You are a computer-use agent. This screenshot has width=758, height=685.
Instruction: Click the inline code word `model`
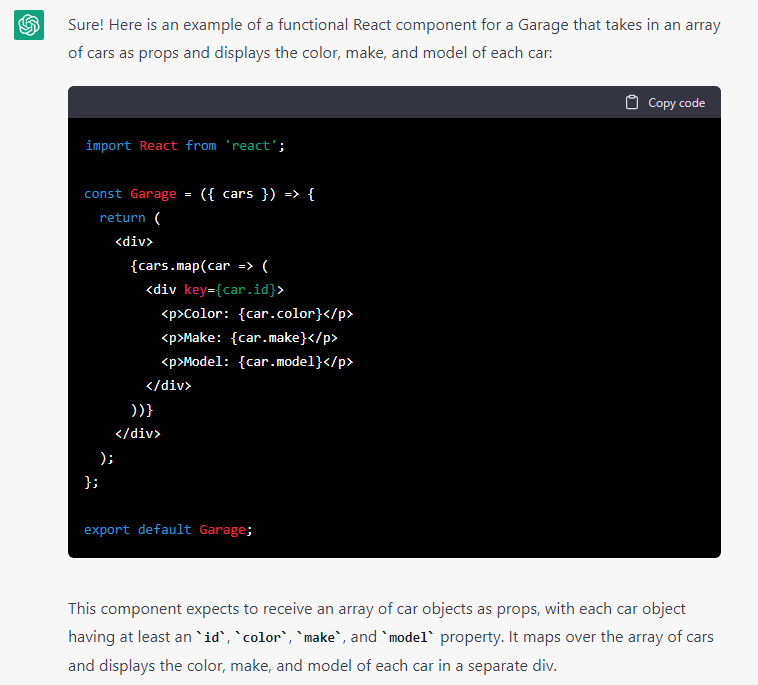click(x=408, y=638)
